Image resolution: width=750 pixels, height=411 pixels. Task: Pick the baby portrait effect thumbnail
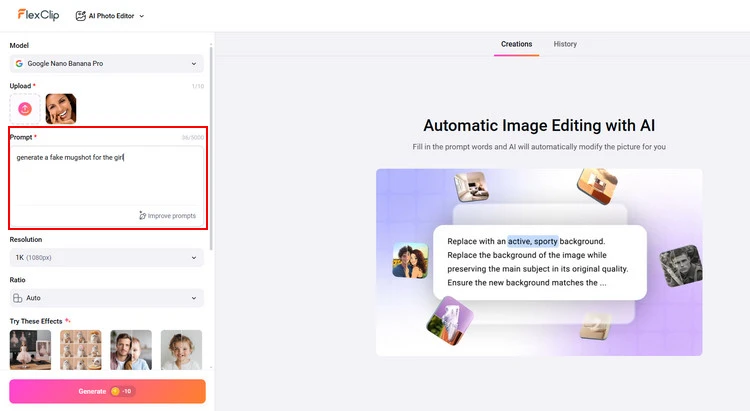(x=181, y=350)
